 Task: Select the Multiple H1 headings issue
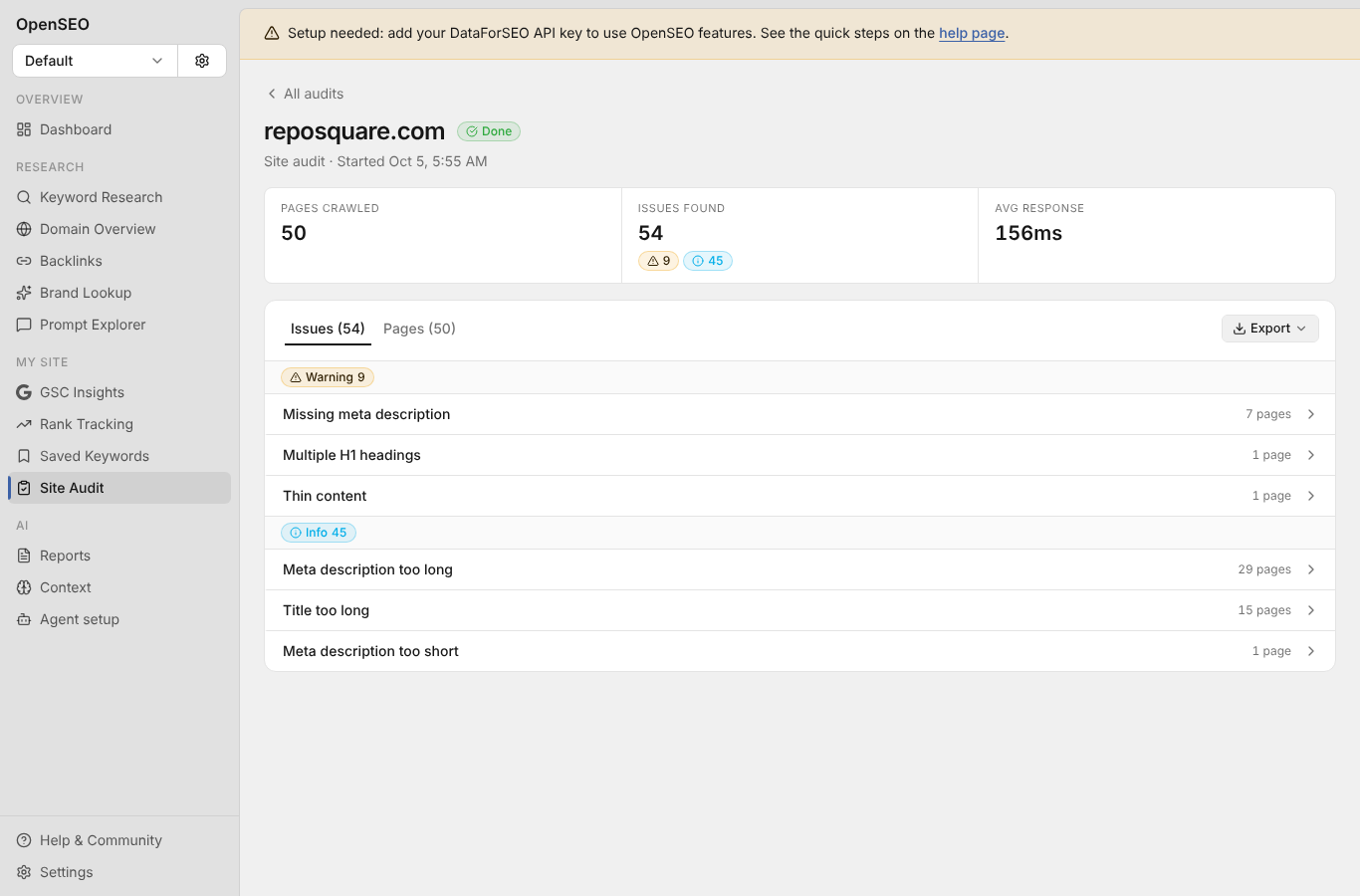[799, 455]
